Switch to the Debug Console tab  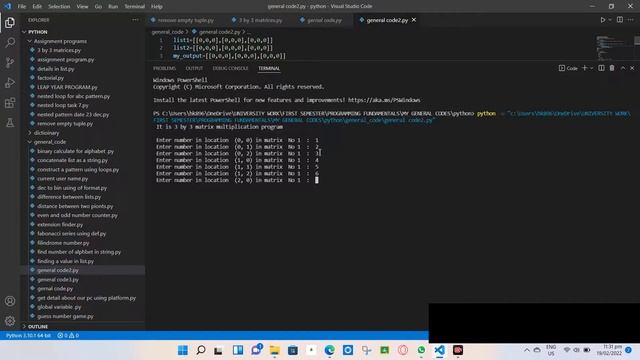[230, 68]
